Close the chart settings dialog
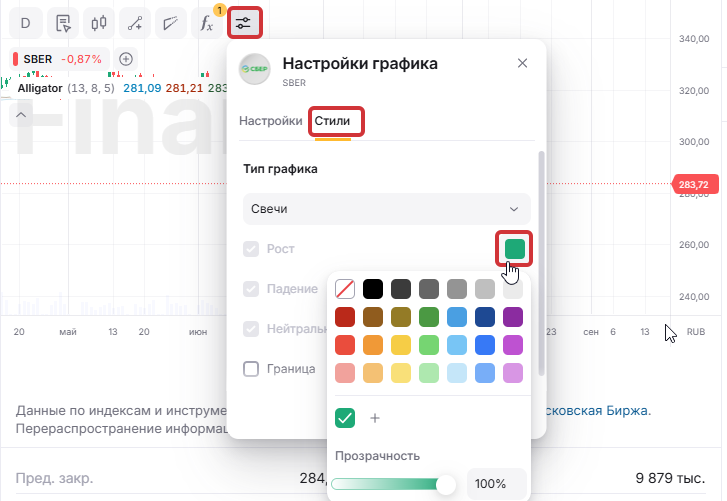The width and height of the screenshot is (727, 501). [x=522, y=63]
